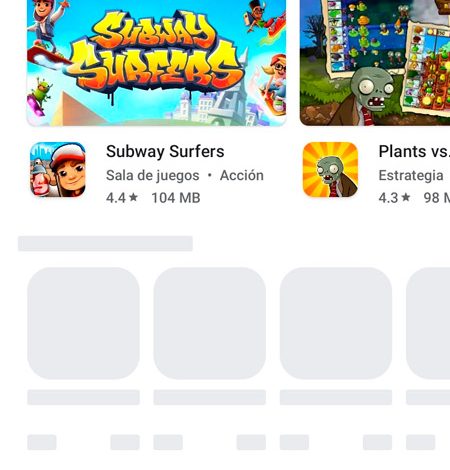Click the loading section header placeholder bar
This screenshot has width=450, height=470.
click(105, 243)
